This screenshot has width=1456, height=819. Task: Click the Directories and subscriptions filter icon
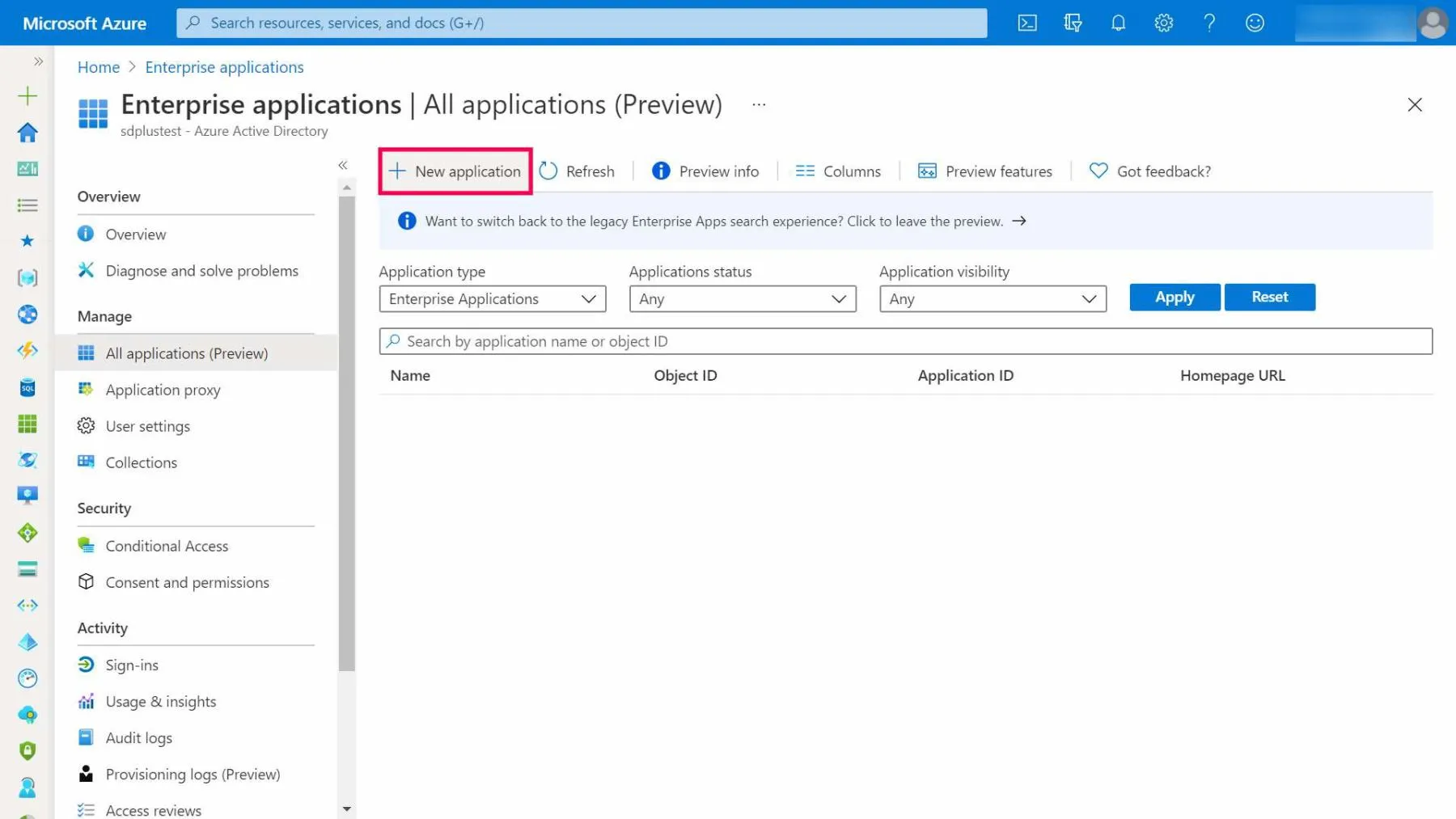pyautogui.click(x=1073, y=23)
